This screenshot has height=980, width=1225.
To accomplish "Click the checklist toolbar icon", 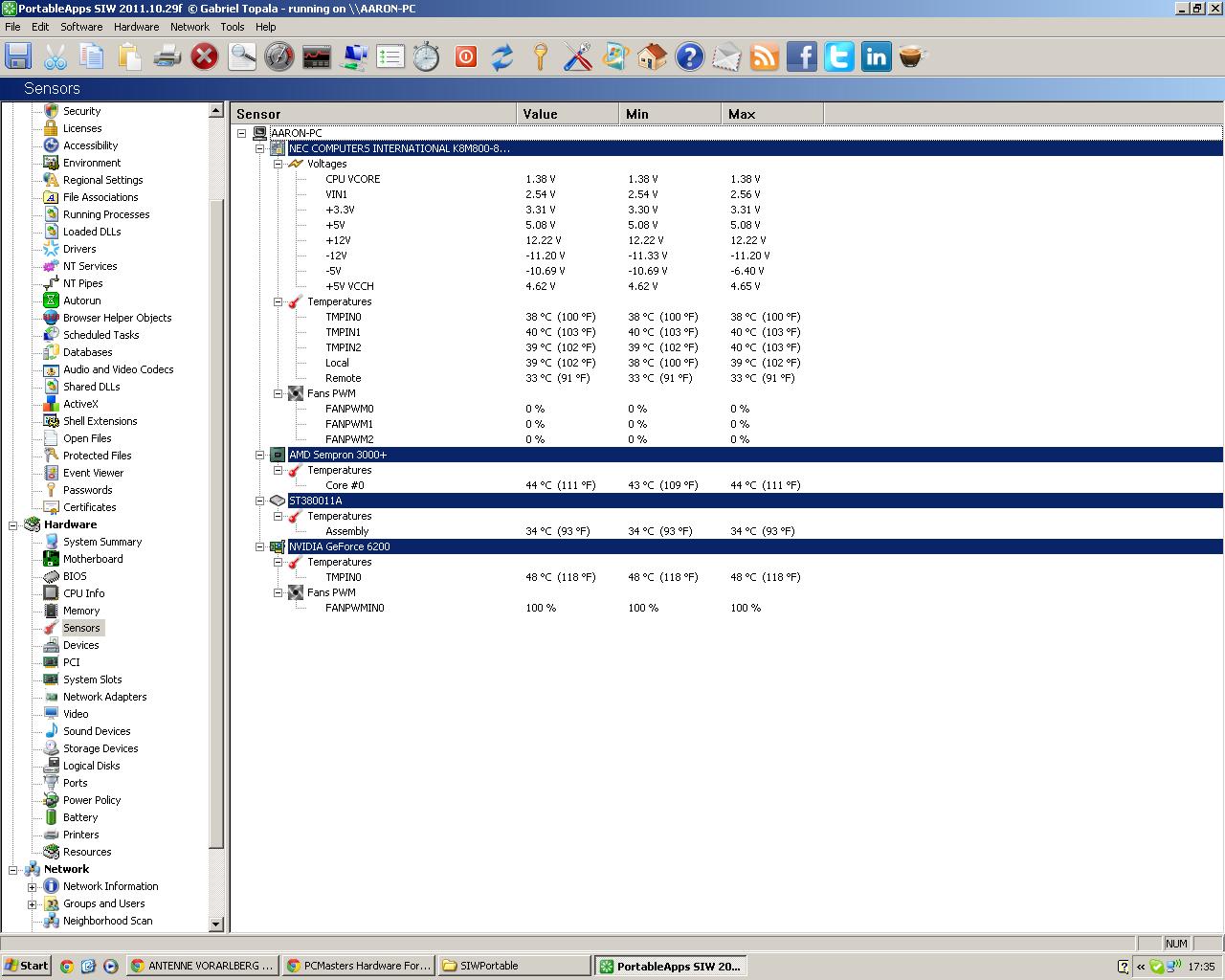I will (390, 56).
